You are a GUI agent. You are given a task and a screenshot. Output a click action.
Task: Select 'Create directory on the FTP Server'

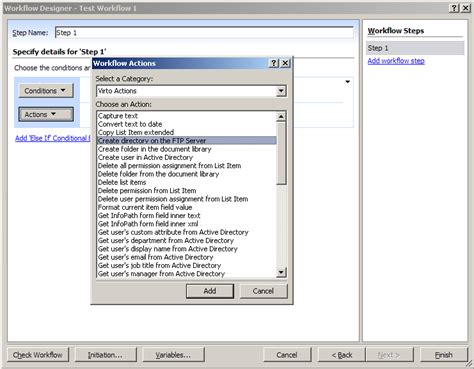click(187, 141)
